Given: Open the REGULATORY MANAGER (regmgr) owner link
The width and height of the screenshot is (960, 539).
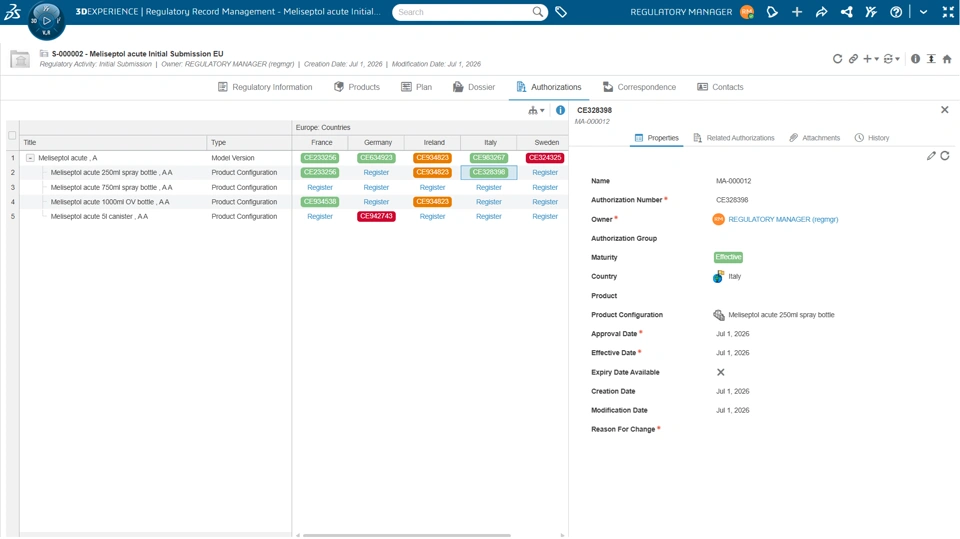Looking at the screenshot, I should [783, 219].
